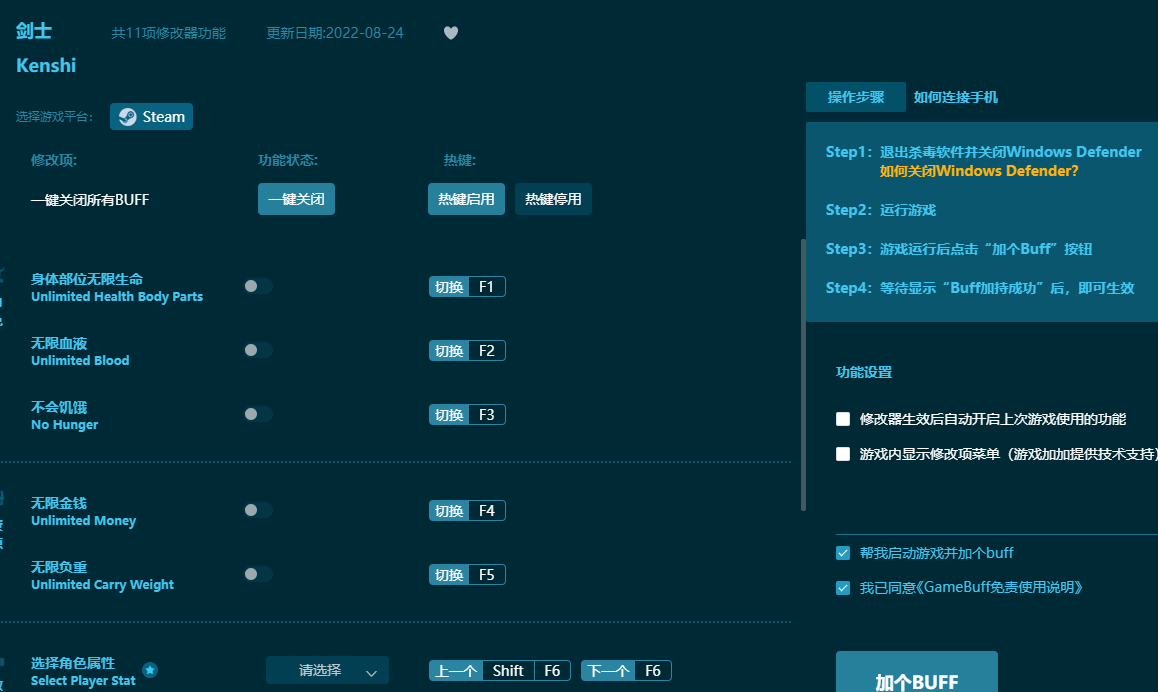This screenshot has height=692, width=1158.
Task: Click the star icon beside Select Player Stat
Action: pyautogui.click(x=150, y=670)
